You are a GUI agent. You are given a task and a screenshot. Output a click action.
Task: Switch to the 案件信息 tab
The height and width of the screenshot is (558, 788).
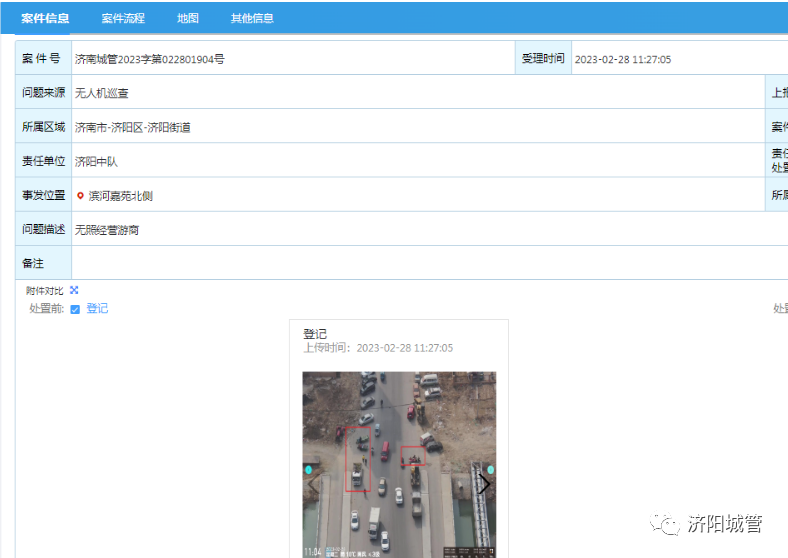45,18
